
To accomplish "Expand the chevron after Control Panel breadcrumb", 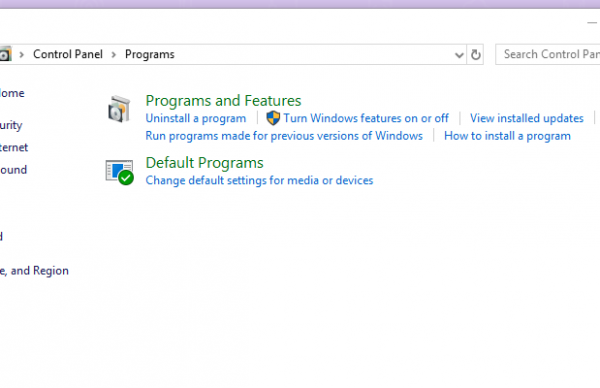I will 114,55.
